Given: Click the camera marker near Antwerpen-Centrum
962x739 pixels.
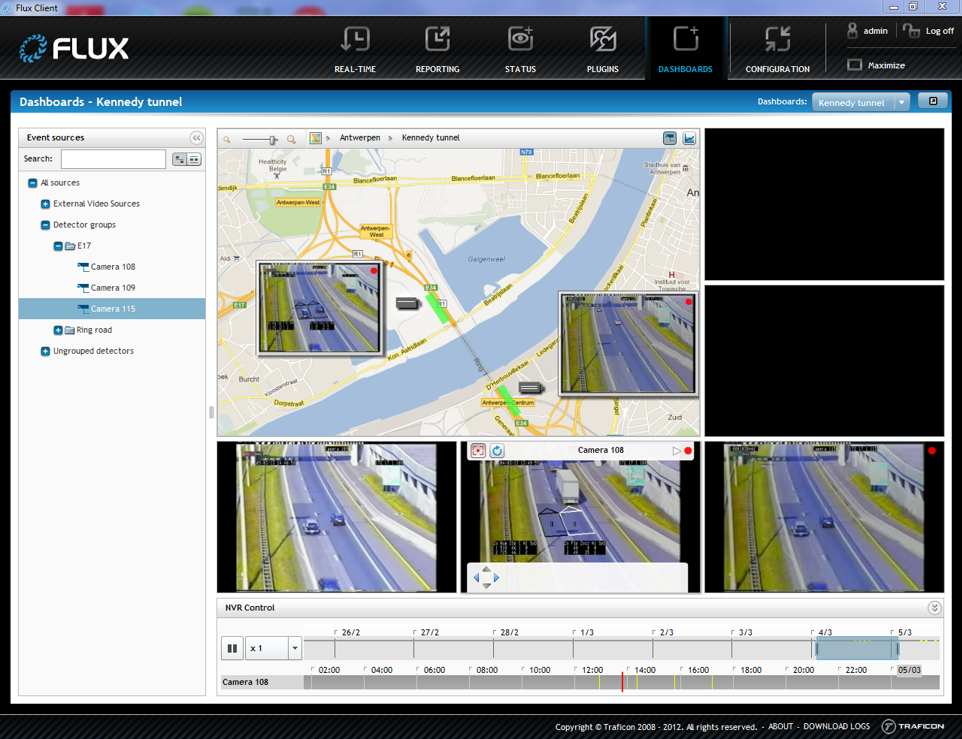Looking at the screenshot, I should click(531, 388).
